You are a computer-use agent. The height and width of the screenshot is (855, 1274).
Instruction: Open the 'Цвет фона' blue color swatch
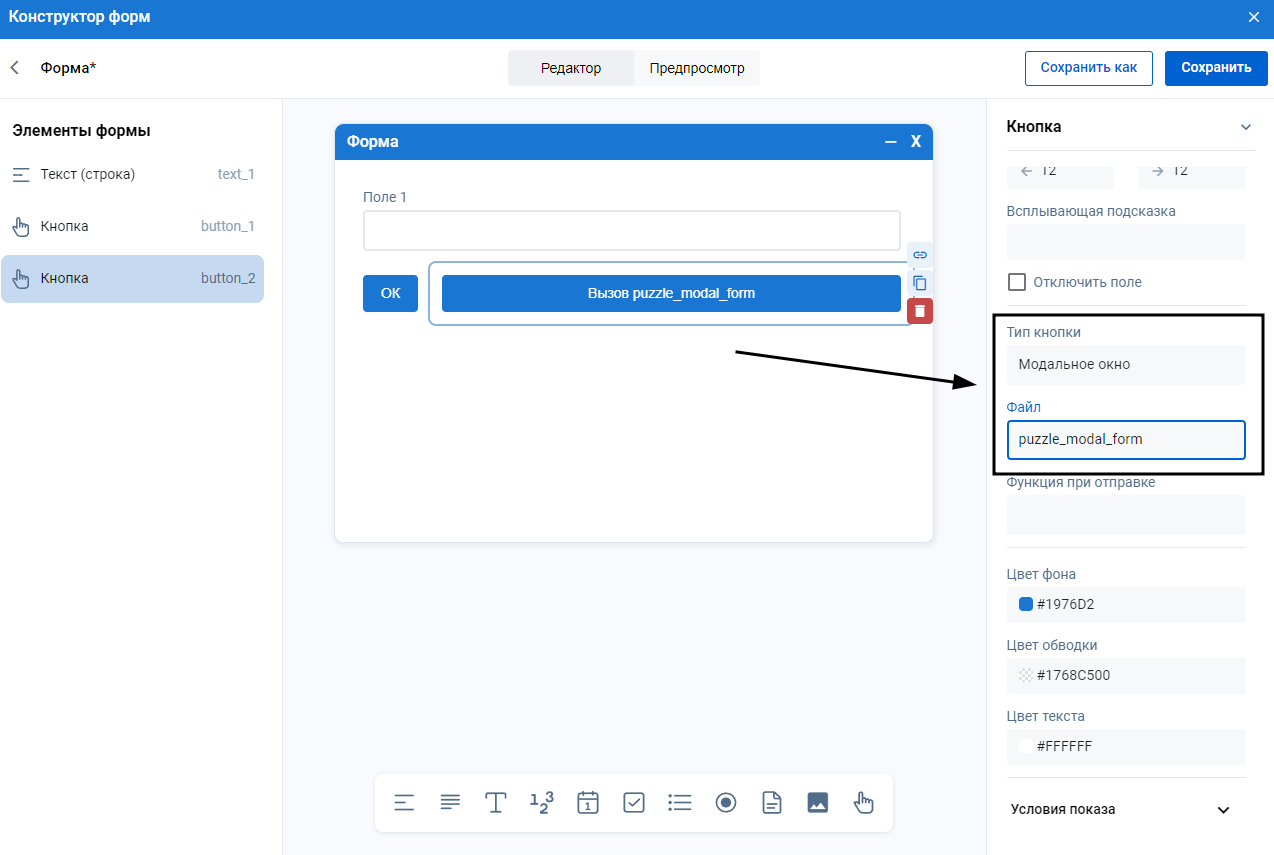pos(1025,604)
